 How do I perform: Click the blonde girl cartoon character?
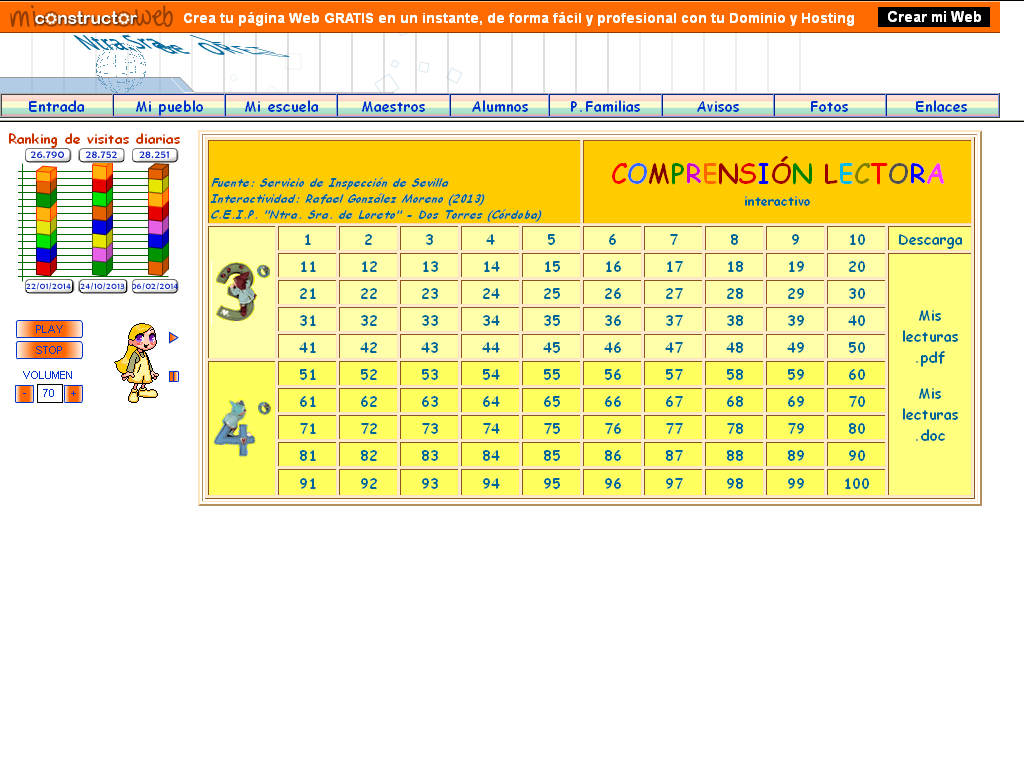pyautogui.click(x=136, y=362)
